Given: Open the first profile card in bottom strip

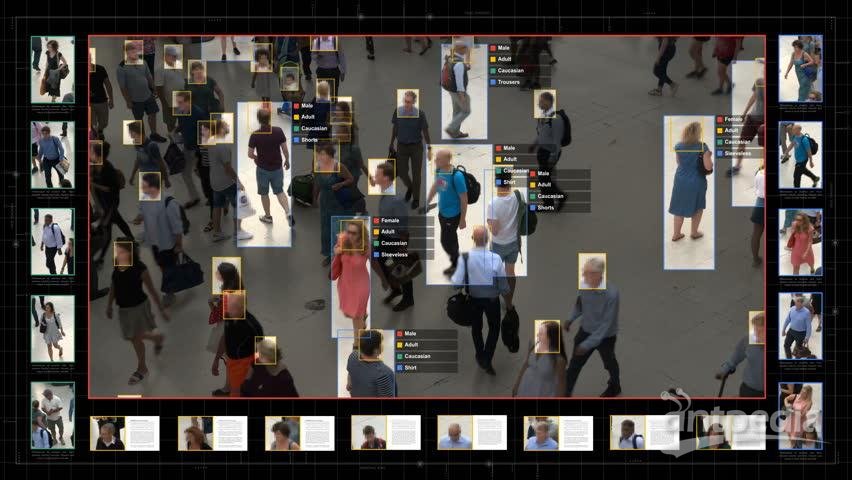Looking at the screenshot, I should coord(125,433).
